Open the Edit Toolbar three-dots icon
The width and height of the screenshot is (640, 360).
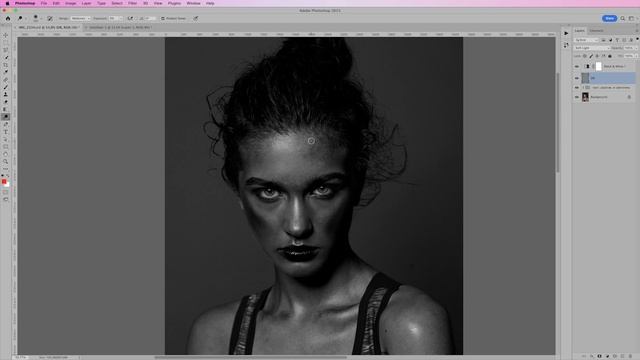tap(6, 169)
